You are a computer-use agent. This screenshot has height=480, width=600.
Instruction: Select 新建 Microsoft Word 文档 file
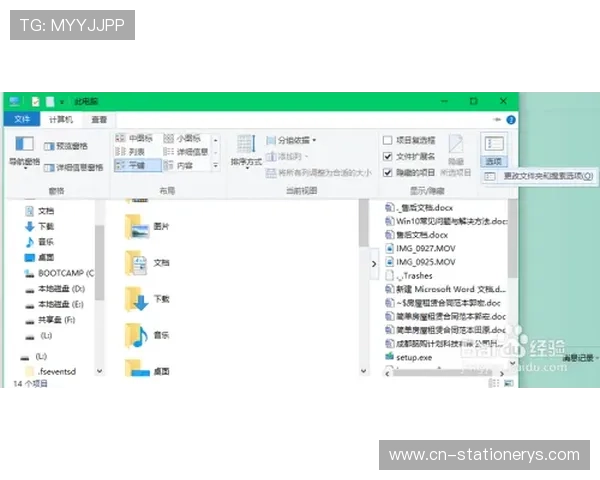(x=445, y=289)
